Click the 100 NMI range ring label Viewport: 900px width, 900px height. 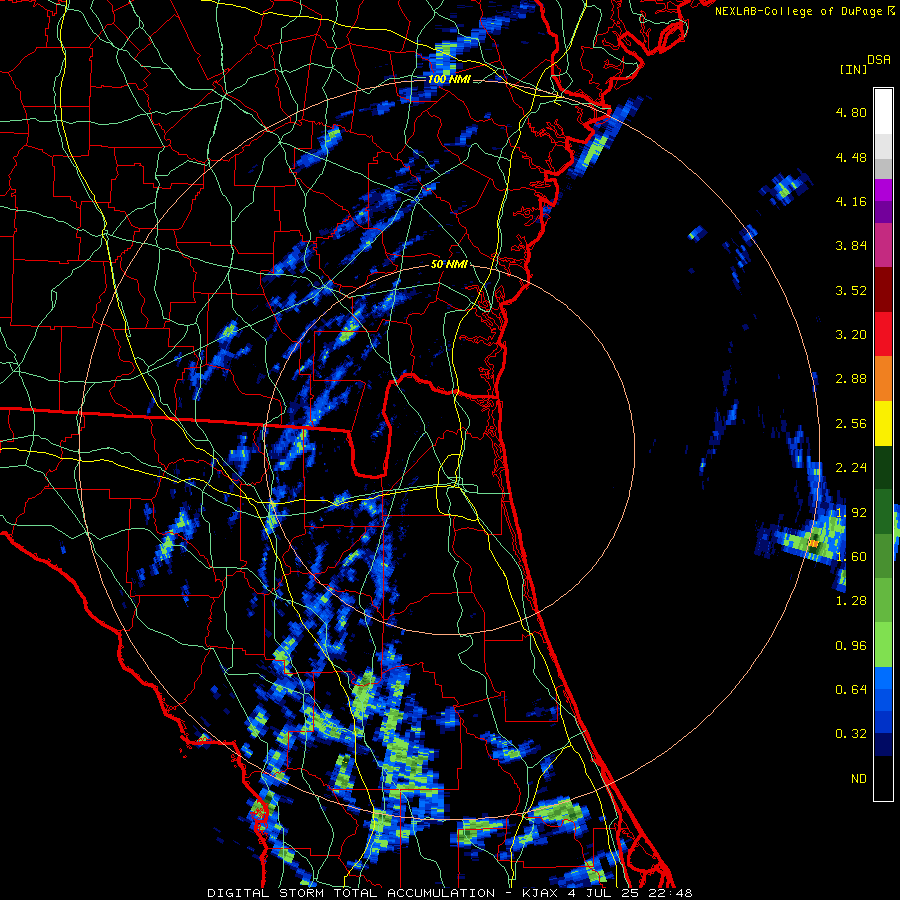coord(449,79)
